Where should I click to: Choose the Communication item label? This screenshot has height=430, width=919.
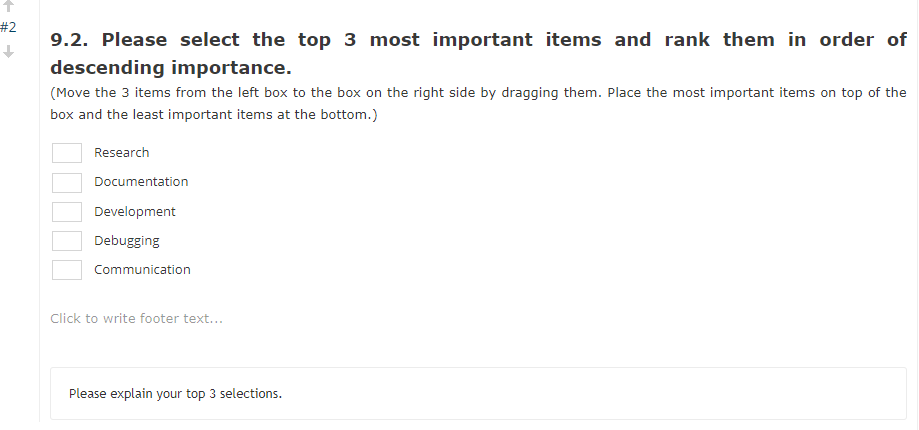click(142, 270)
